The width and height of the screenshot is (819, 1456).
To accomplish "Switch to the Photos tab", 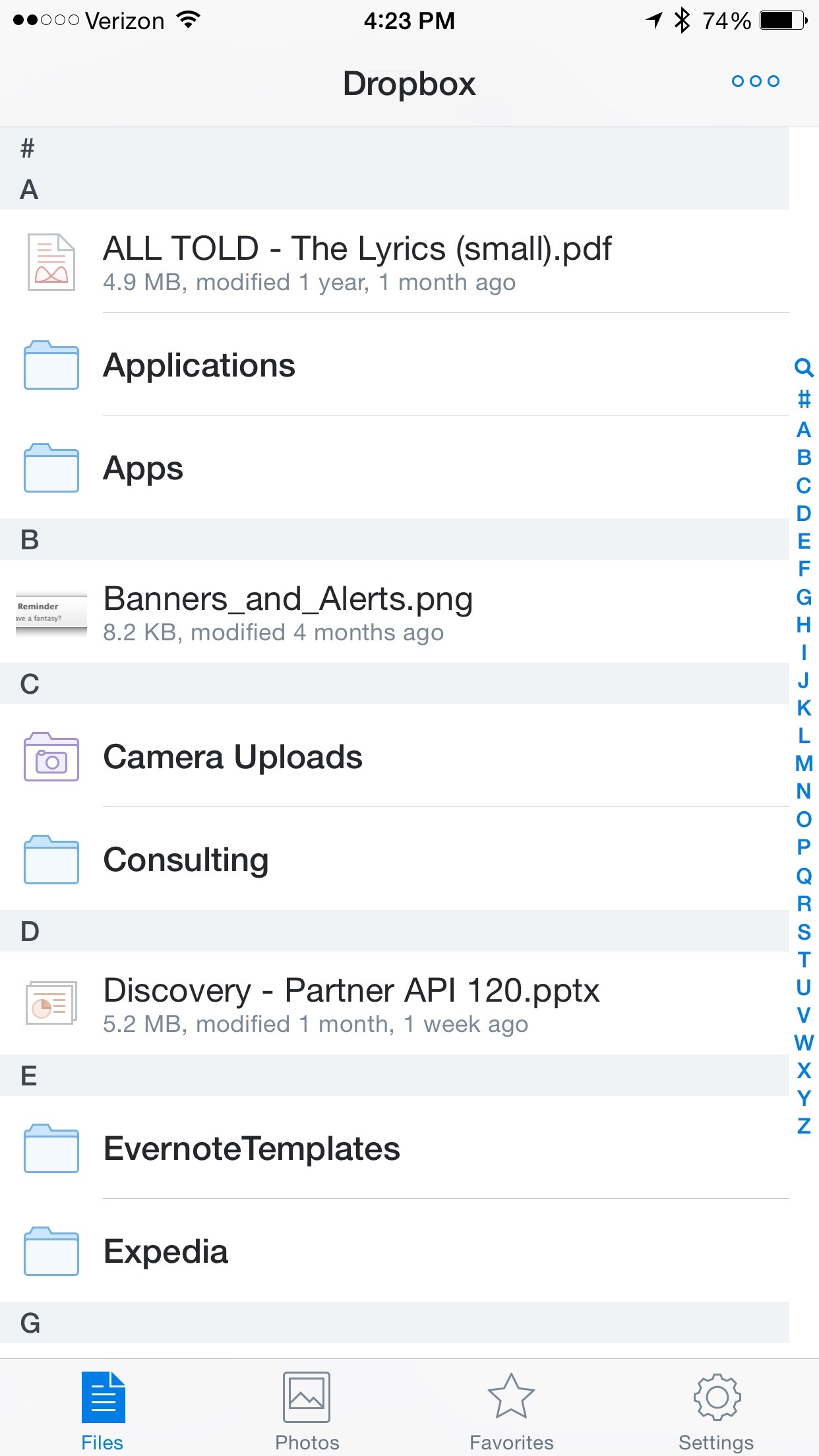I will click(307, 1411).
